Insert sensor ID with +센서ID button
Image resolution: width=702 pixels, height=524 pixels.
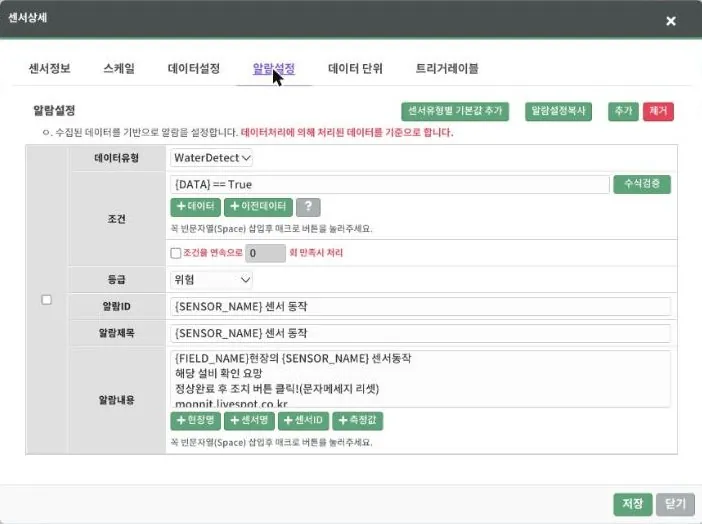pos(304,421)
